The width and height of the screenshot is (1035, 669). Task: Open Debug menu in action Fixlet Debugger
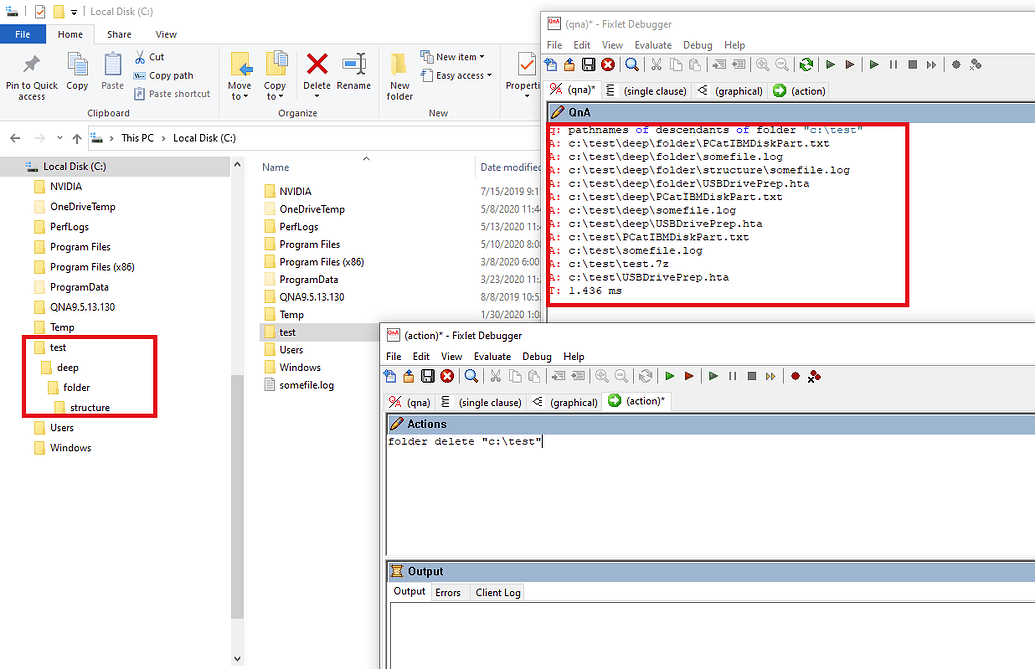537,356
